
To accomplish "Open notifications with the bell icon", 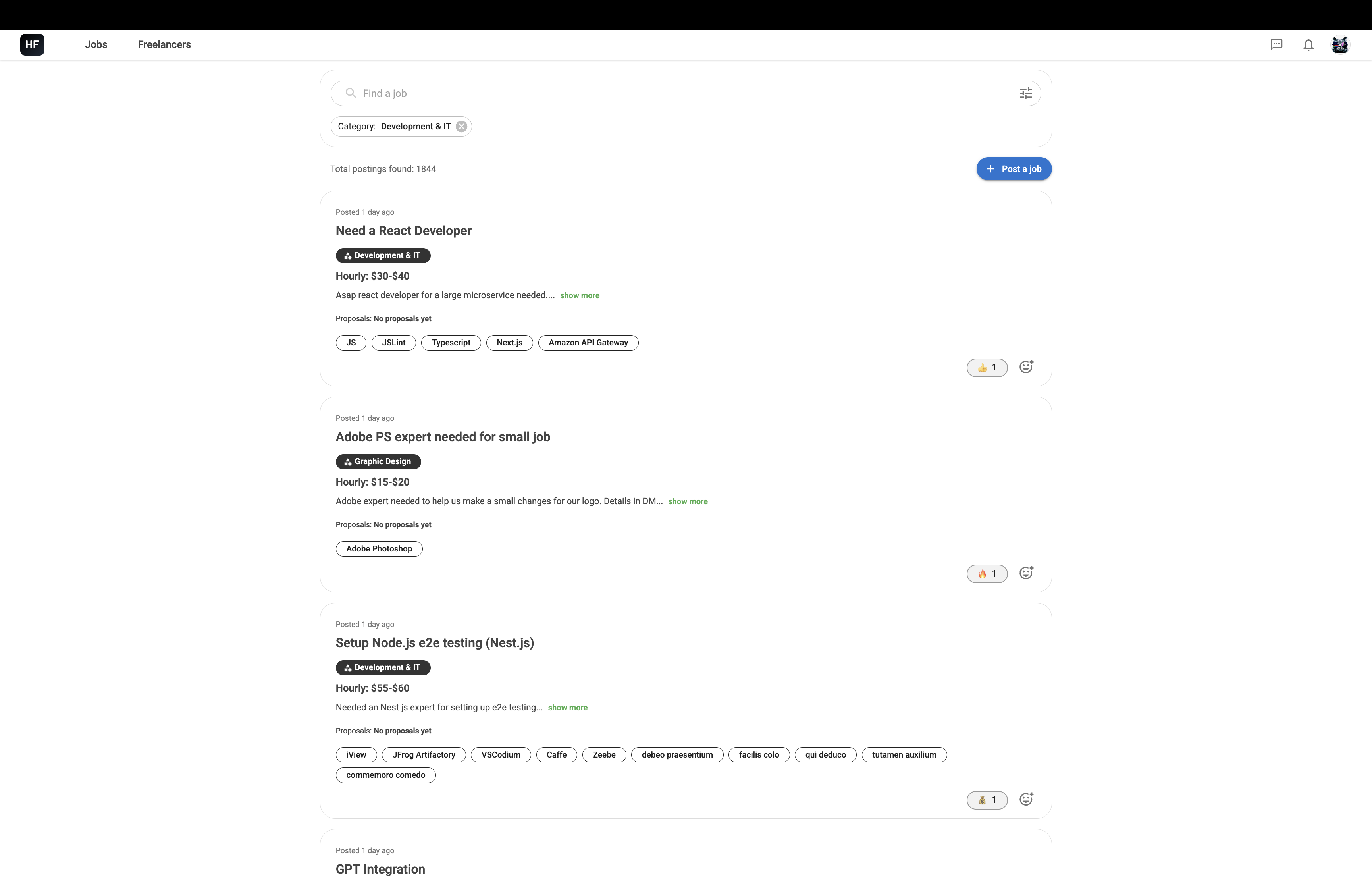I will (1308, 44).
